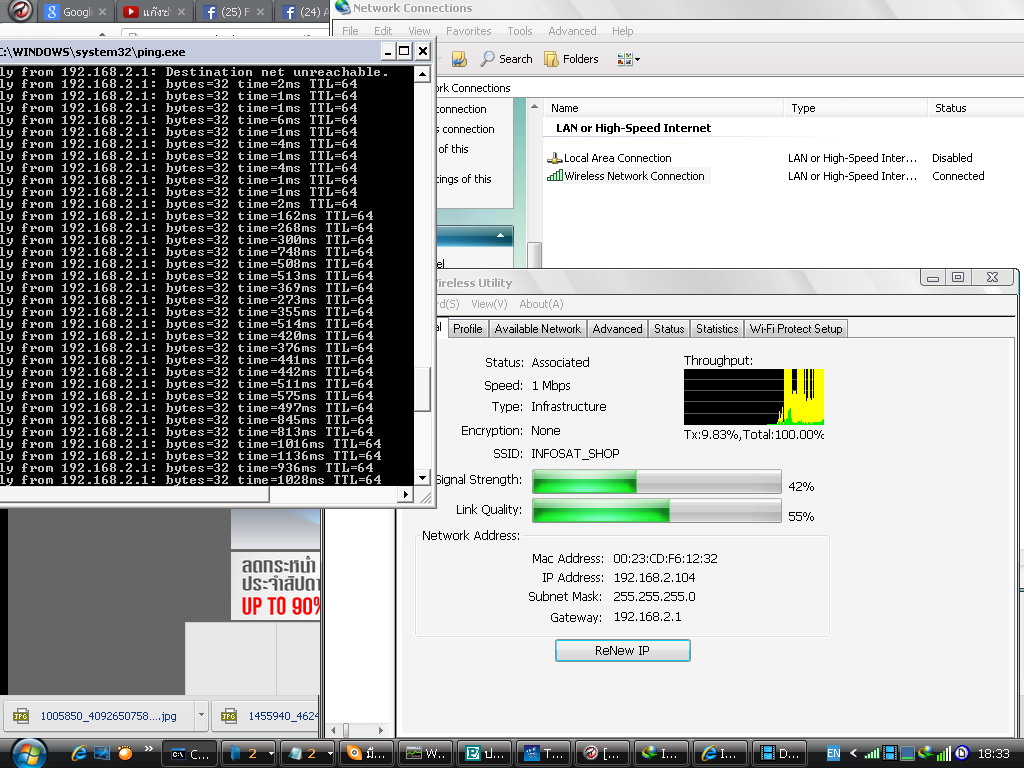Switch to the Status tab
Image resolution: width=1024 pixels, height=768 pixels.
(x=669, y=328)
